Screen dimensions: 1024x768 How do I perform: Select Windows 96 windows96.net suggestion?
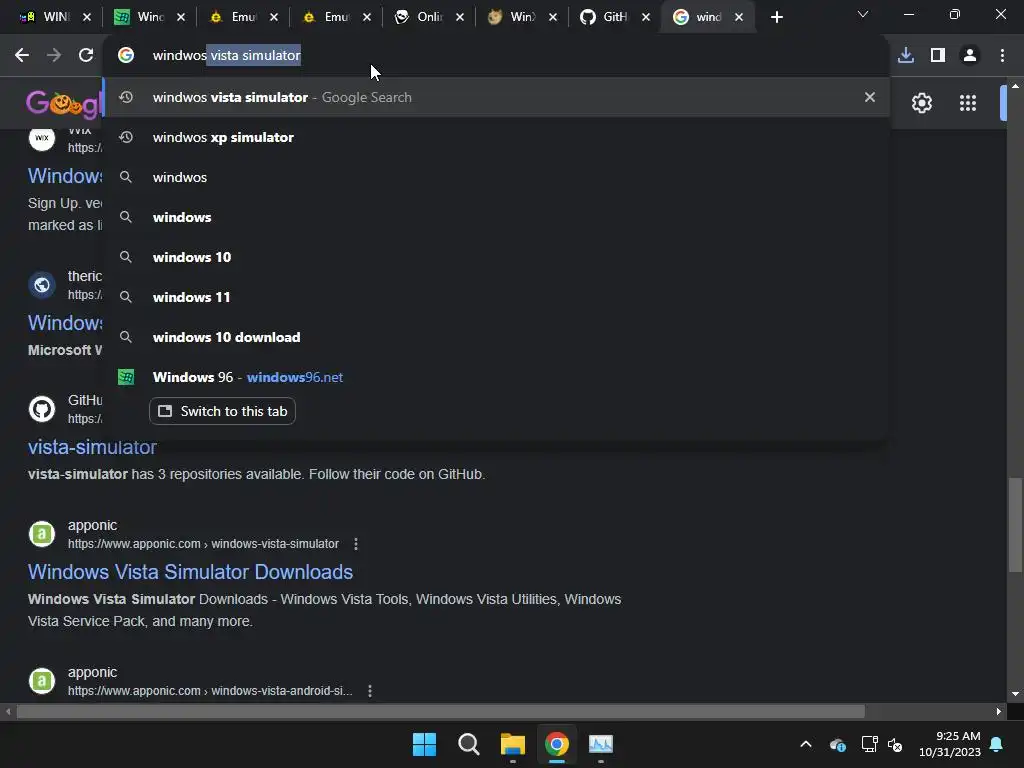point(496,377)
